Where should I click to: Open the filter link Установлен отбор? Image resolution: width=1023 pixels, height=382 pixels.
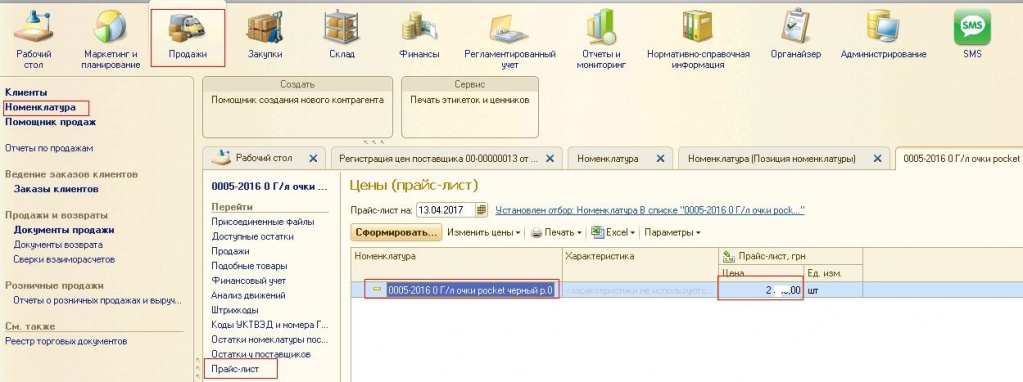[x=650, y=210]
